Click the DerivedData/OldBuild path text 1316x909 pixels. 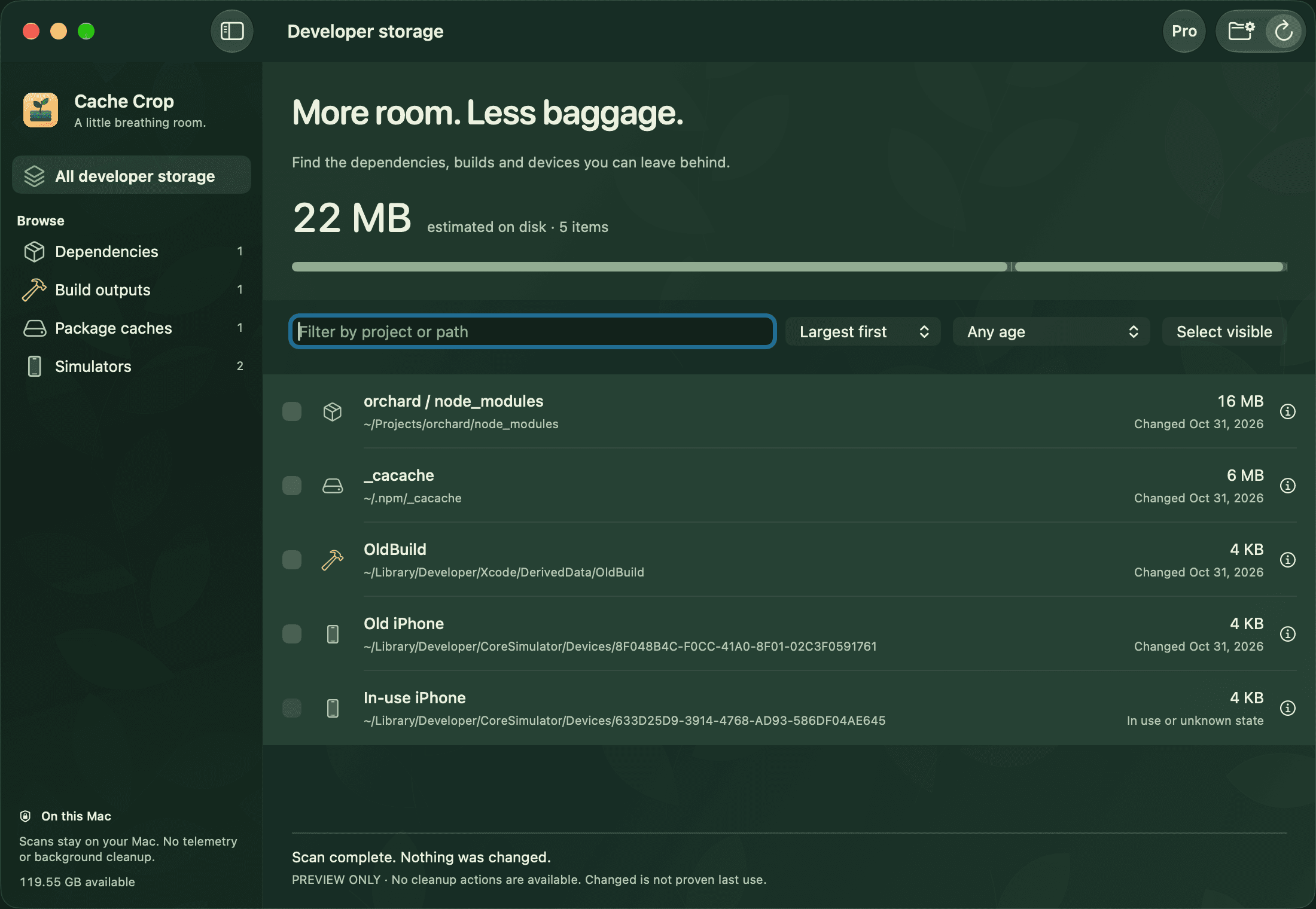504,572
